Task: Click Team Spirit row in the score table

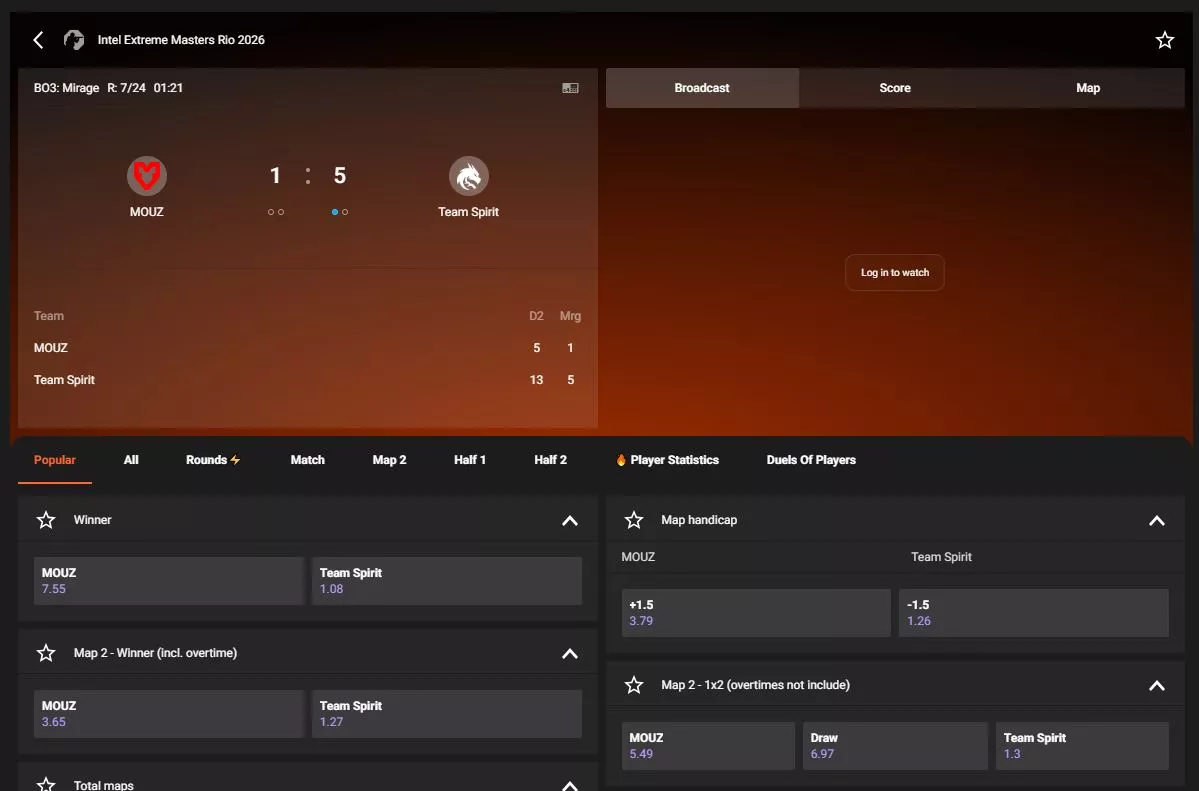Action: (307, 380)
